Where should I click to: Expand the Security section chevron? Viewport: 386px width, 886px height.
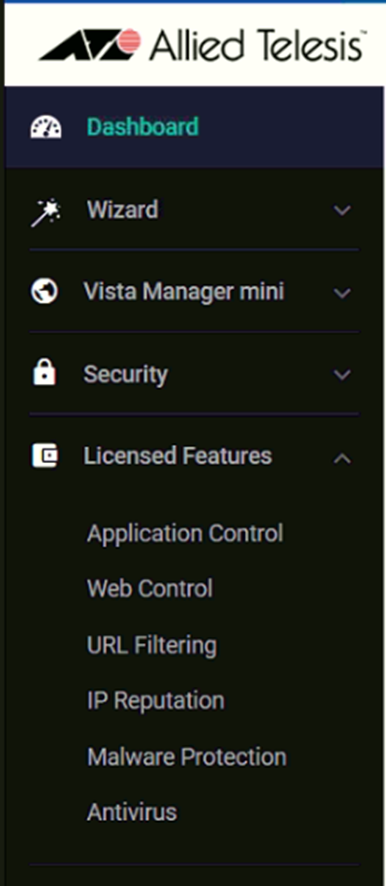tap(342, 375)
